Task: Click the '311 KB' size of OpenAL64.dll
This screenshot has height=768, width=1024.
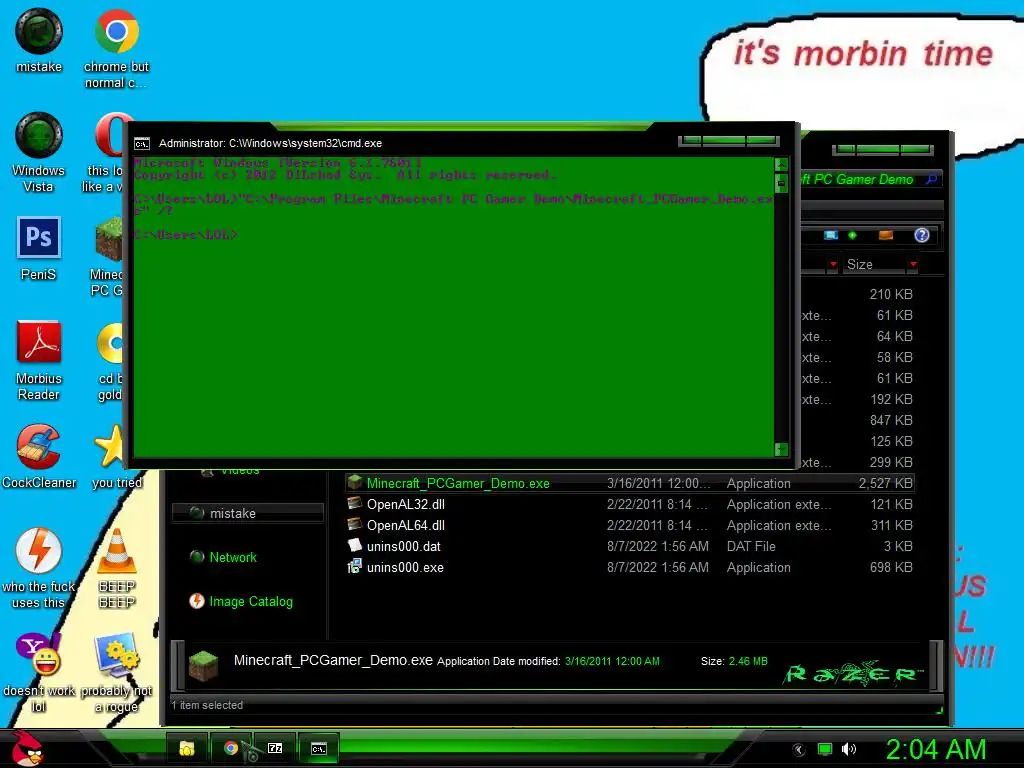Action: tap(891, 526)
